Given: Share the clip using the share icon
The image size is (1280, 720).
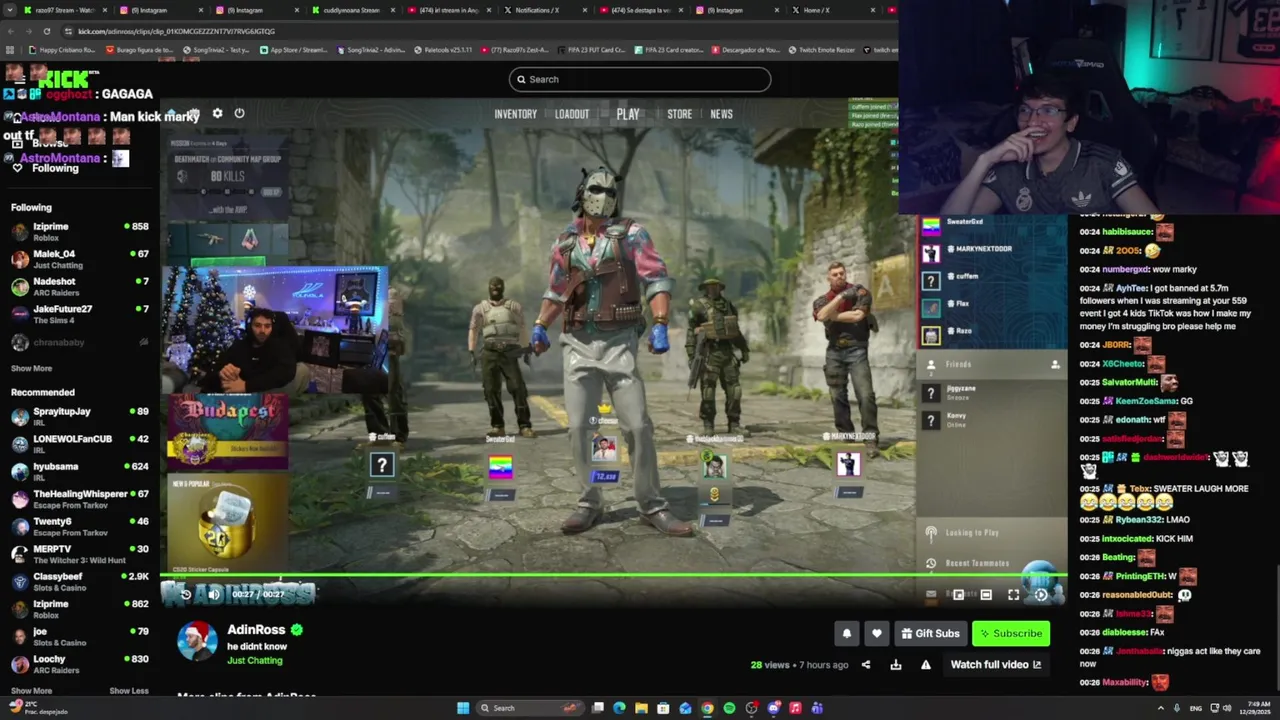Looking at the screenshot, I should [866, 664].
